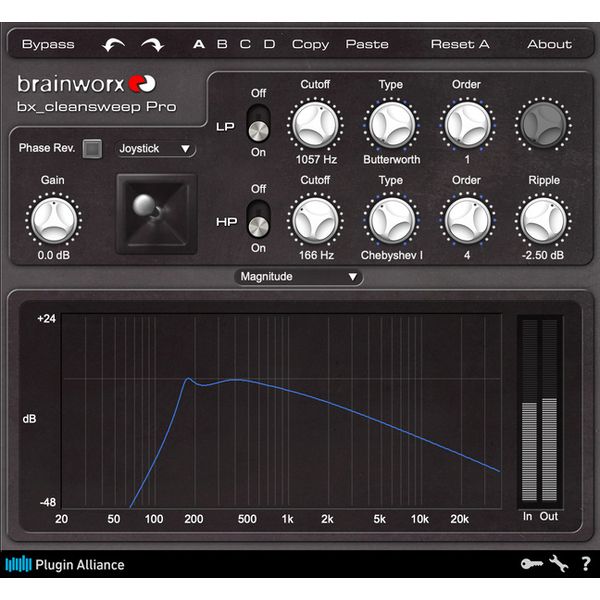Click the HP Ripple knob
This screenshot has width=600, height=600.
543,220
